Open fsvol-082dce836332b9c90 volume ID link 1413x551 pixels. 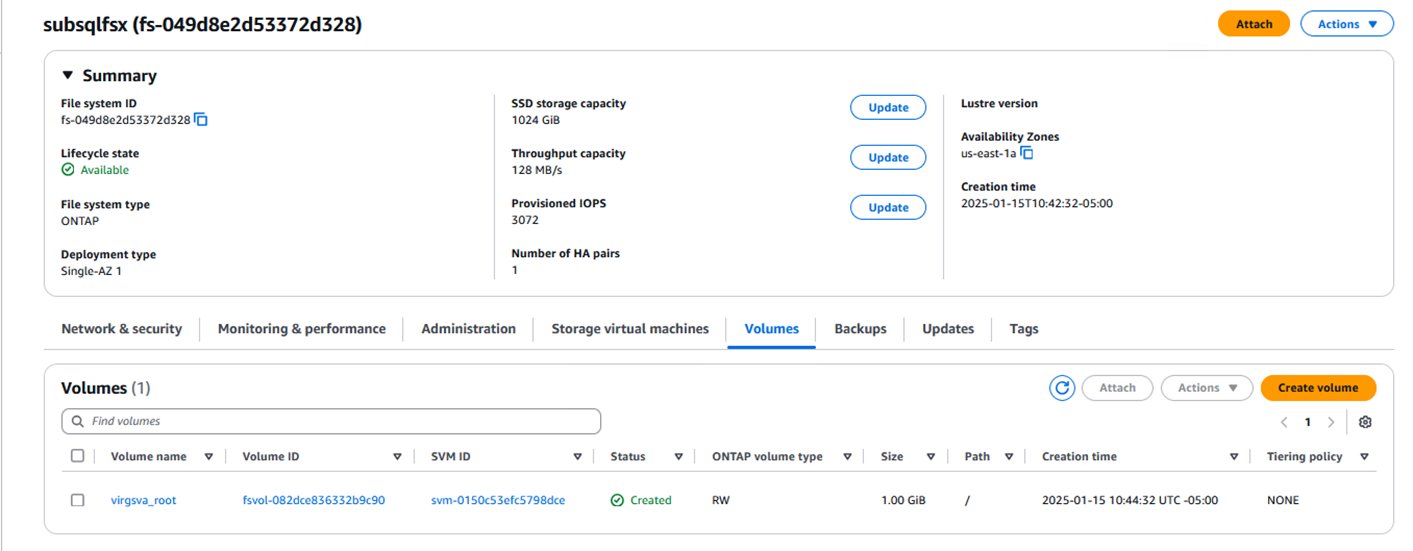[x=313, y=500]
